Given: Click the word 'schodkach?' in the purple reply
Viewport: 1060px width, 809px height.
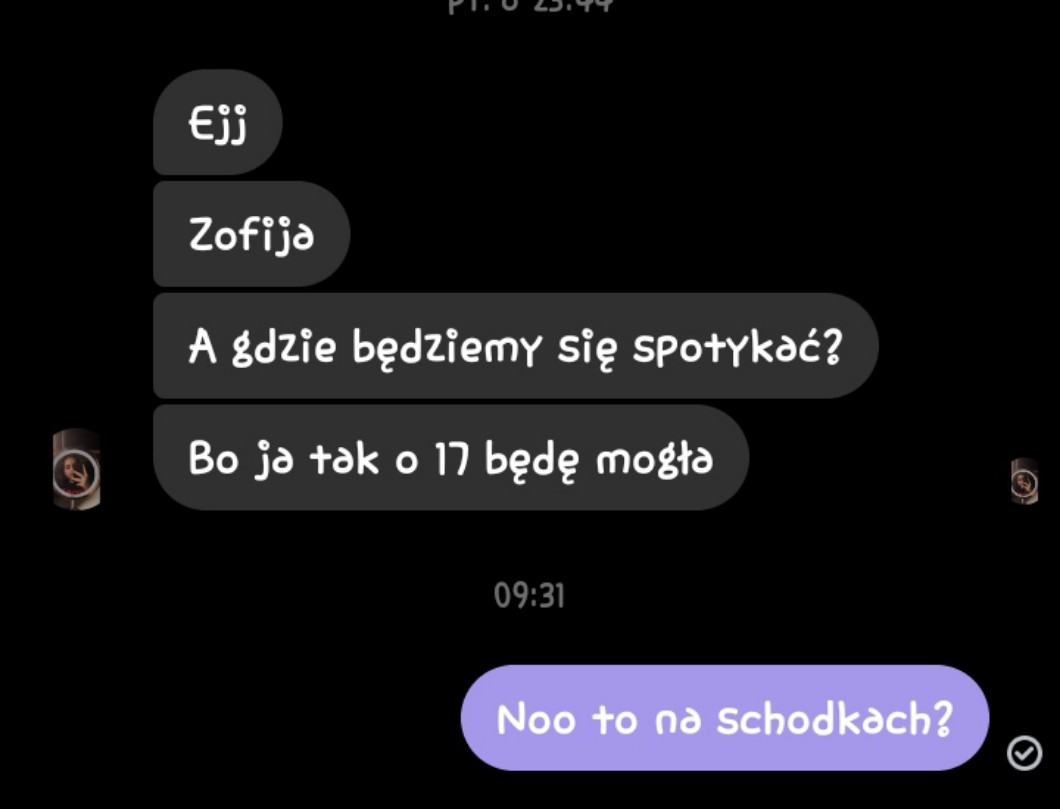Looking at the screenshot, I should coord(835,718).
